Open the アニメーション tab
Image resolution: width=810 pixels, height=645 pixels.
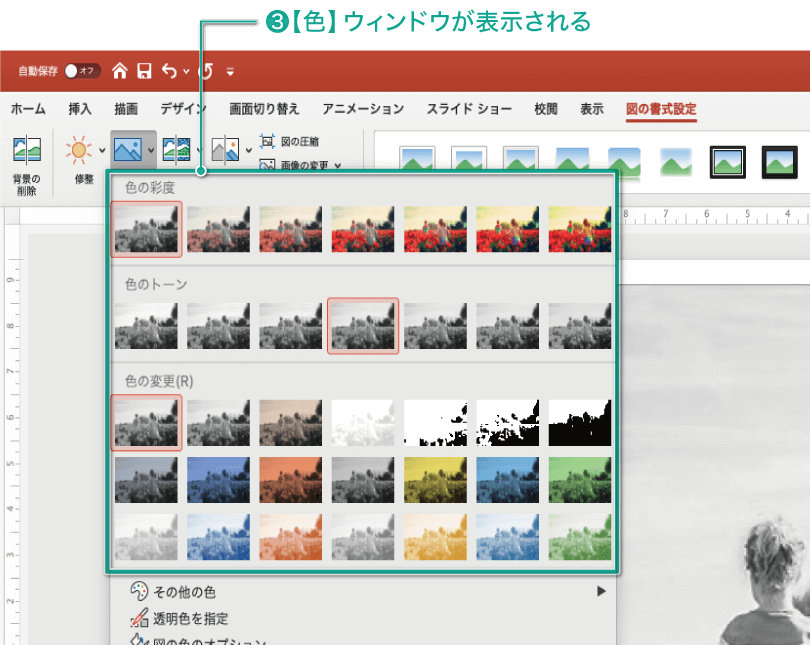point(363,109)
